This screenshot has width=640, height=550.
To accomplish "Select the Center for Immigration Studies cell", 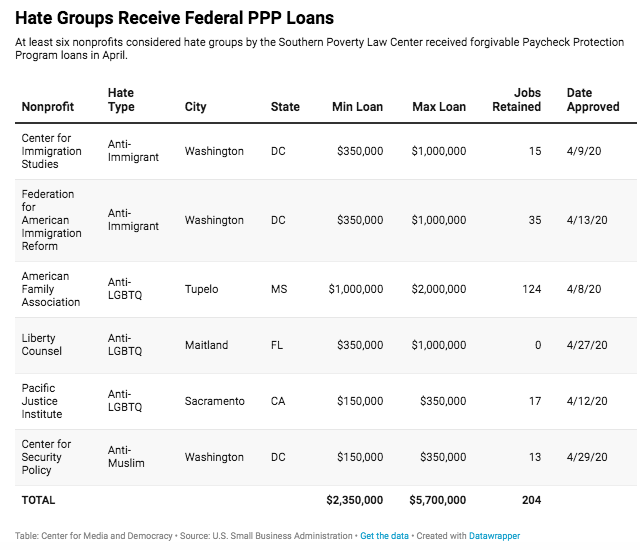I will click(49, 151).
